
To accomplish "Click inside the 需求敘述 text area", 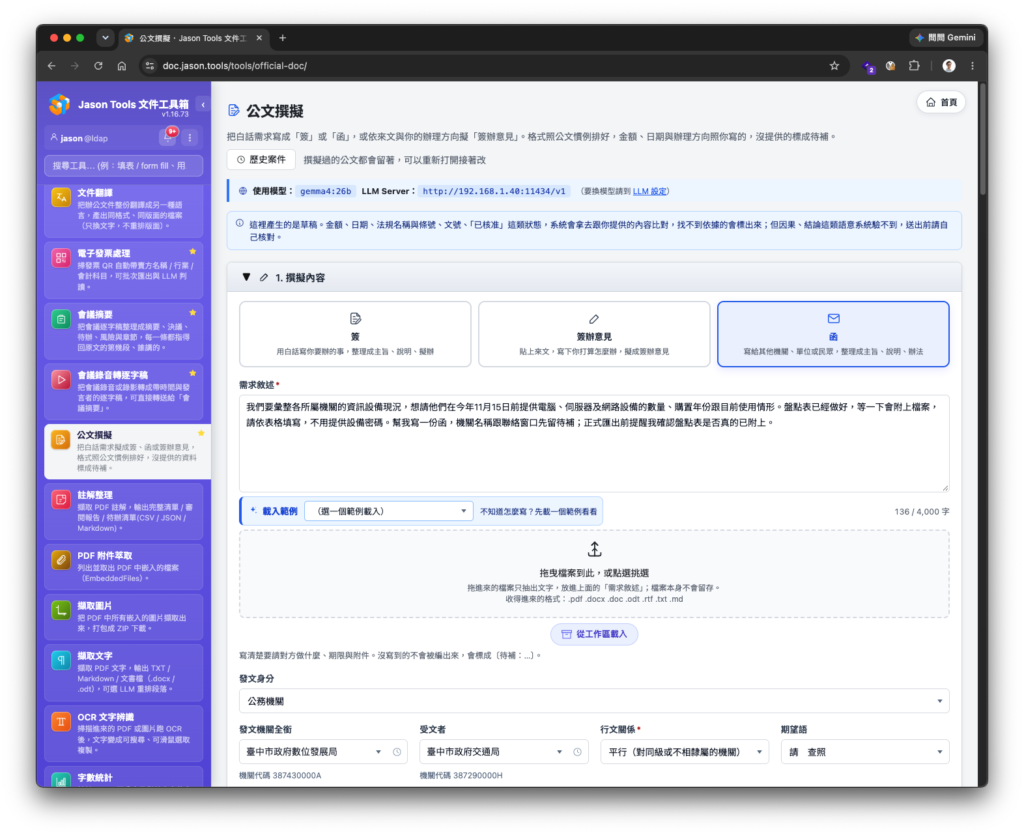I will click(x=594, y=443).
